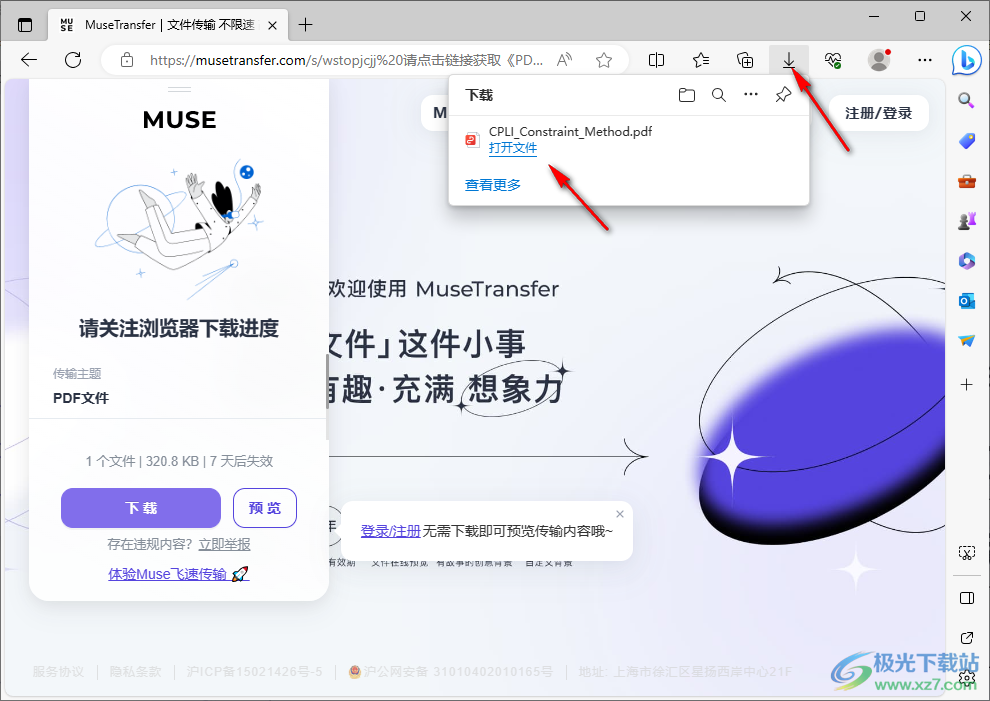
Task: Click 打开文件 to open the PDF
Action: click(x=513, y=147)
